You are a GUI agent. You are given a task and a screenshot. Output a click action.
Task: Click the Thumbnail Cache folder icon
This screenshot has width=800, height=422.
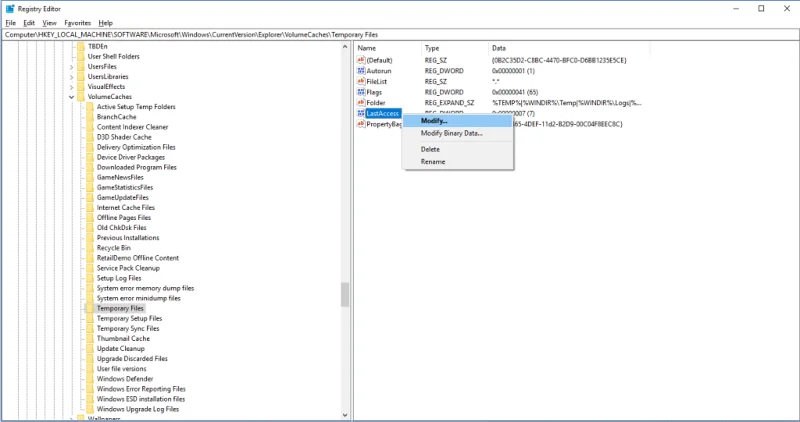(89, 338)
